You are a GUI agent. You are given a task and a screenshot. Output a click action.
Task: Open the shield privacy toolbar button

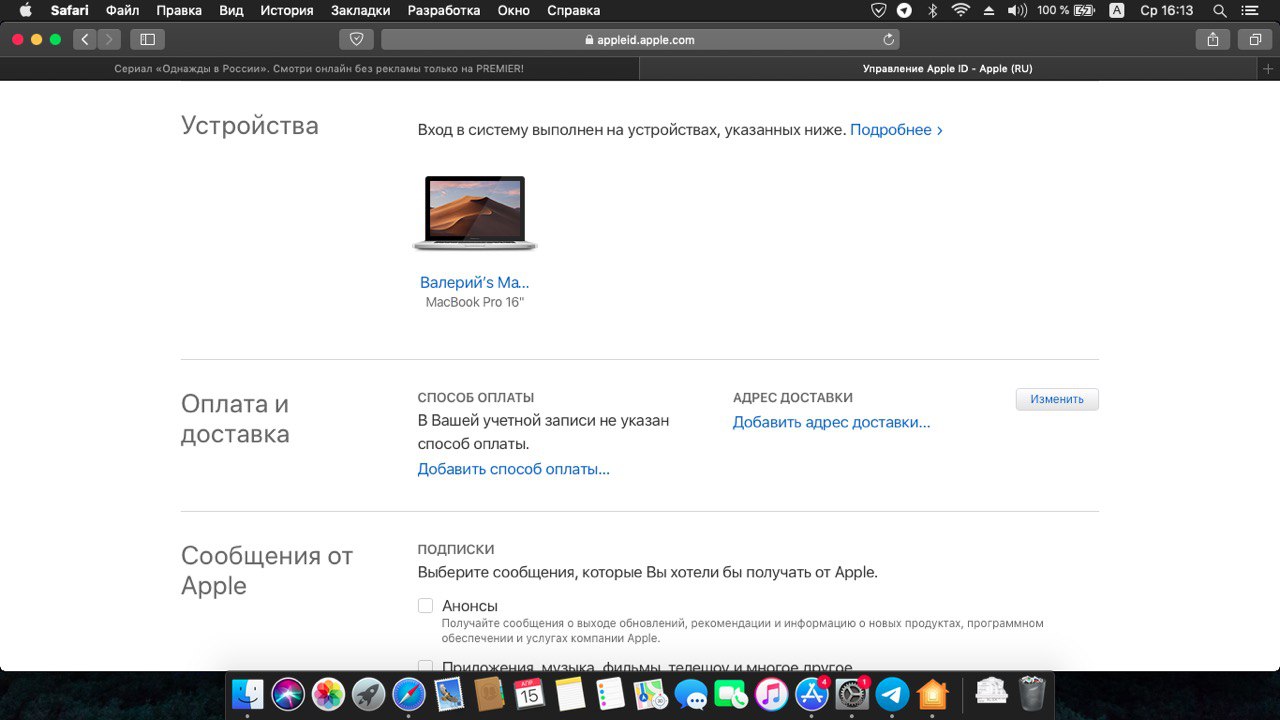[356, 39]
